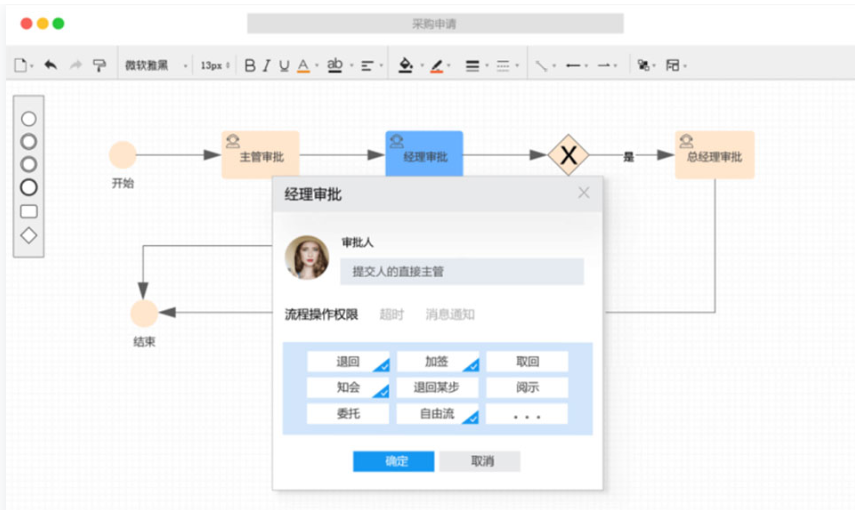Viewport: 855px width, 510px height.
Task: Switch to the 消息通知 tab
Action: tap(450, 315)
